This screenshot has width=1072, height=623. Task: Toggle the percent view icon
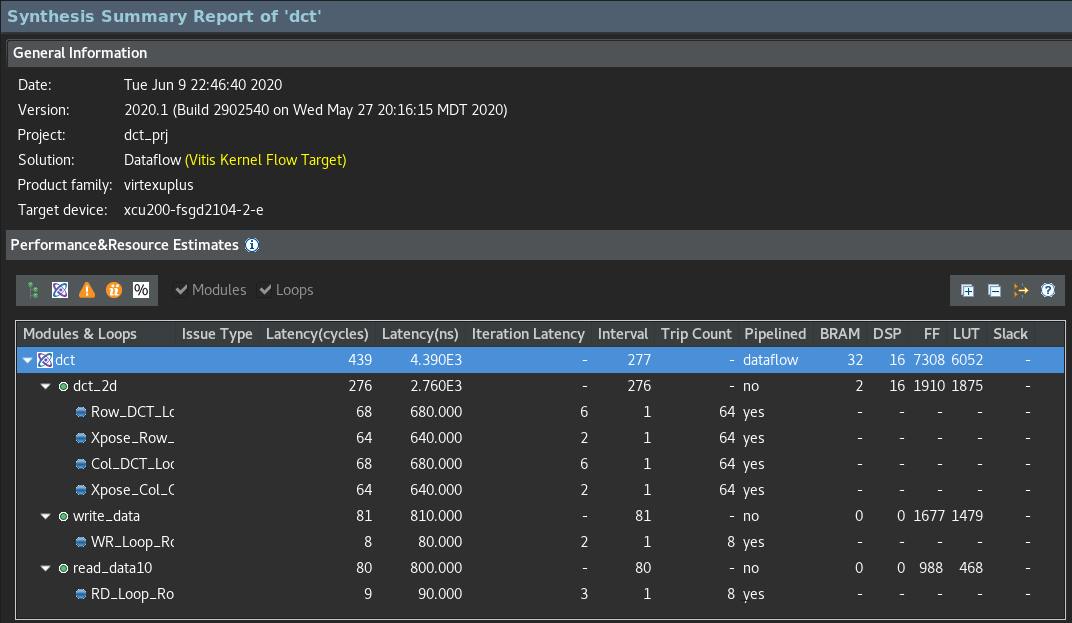tap(141, 290)
